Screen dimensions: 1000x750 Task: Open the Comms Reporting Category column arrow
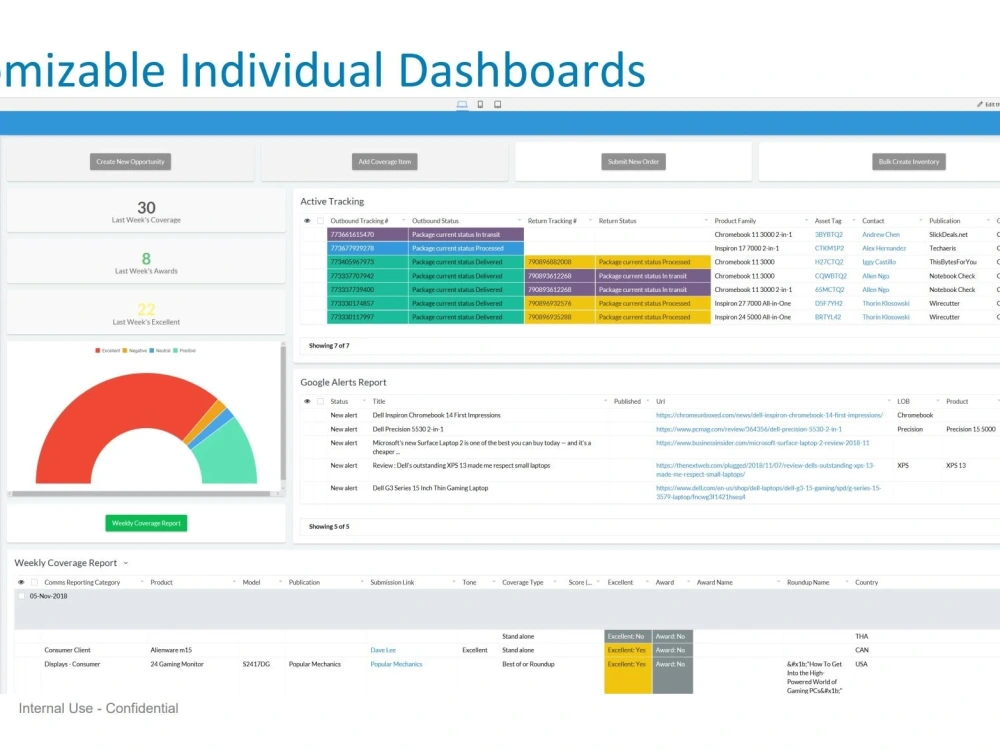[x=142, y=582]
